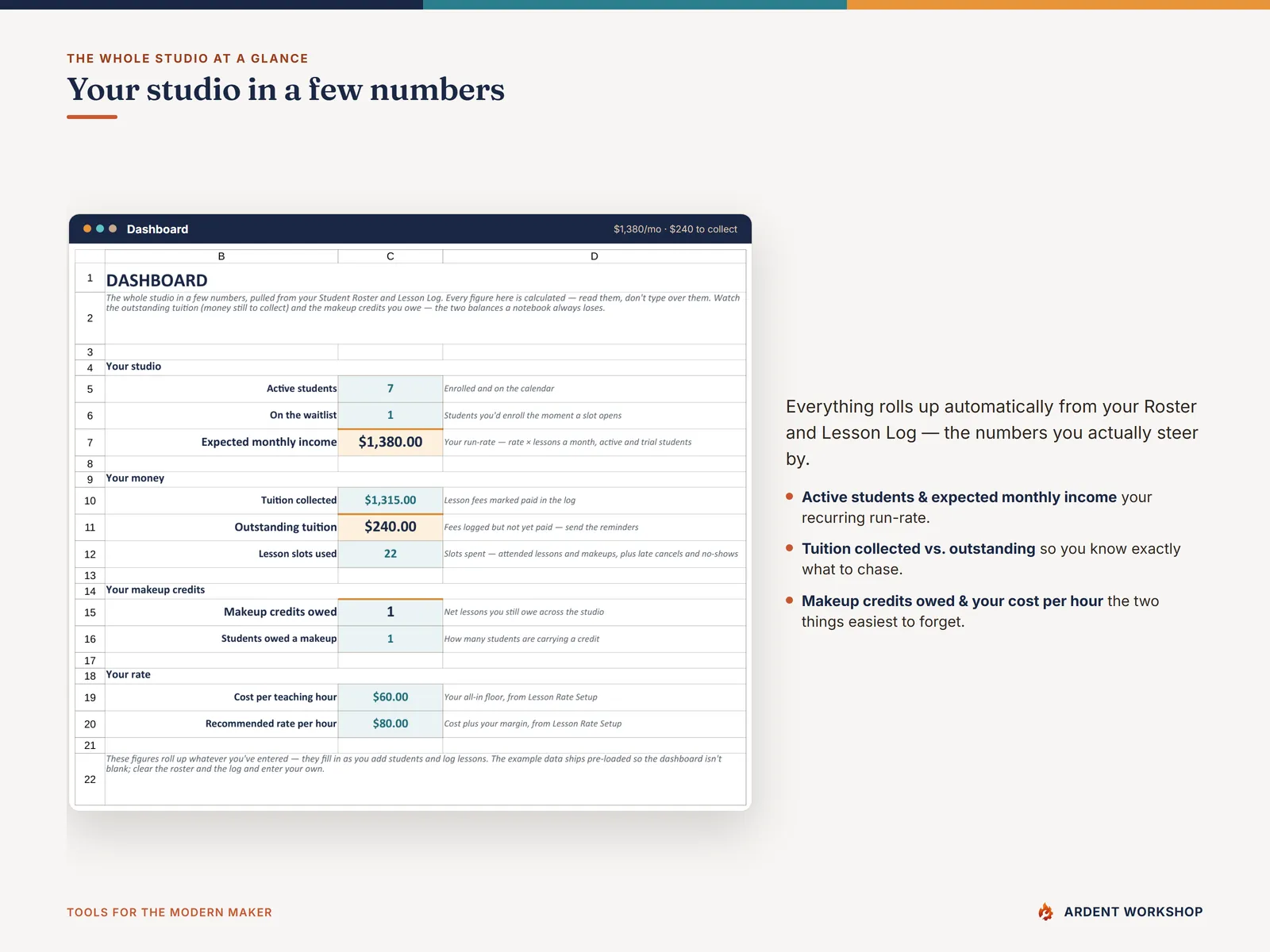Select the $1,380.00 income cell
The height and width of the screenshot is (952, 1270).
tap(391, 442)
